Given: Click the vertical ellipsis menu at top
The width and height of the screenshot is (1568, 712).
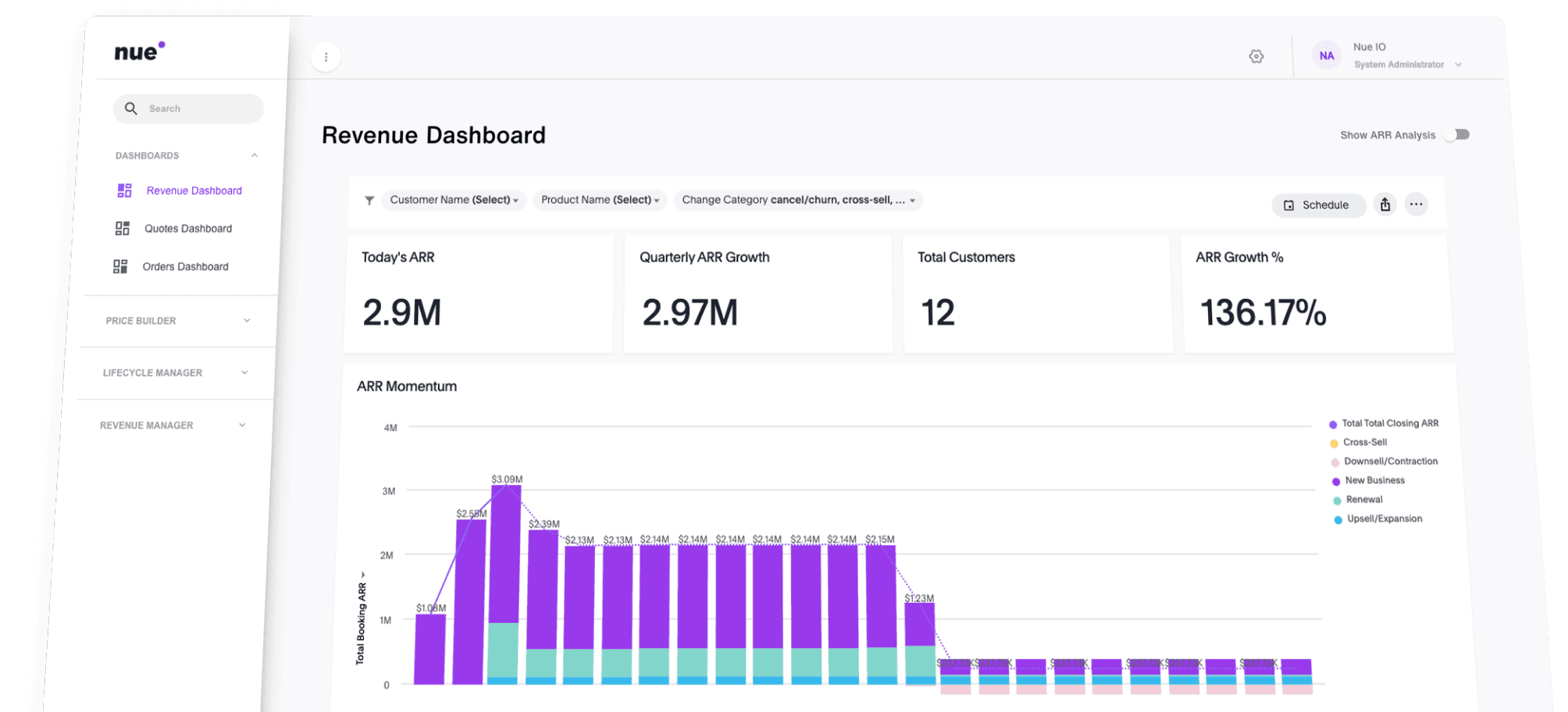Looking at the screenshot, I should [326, 57].
